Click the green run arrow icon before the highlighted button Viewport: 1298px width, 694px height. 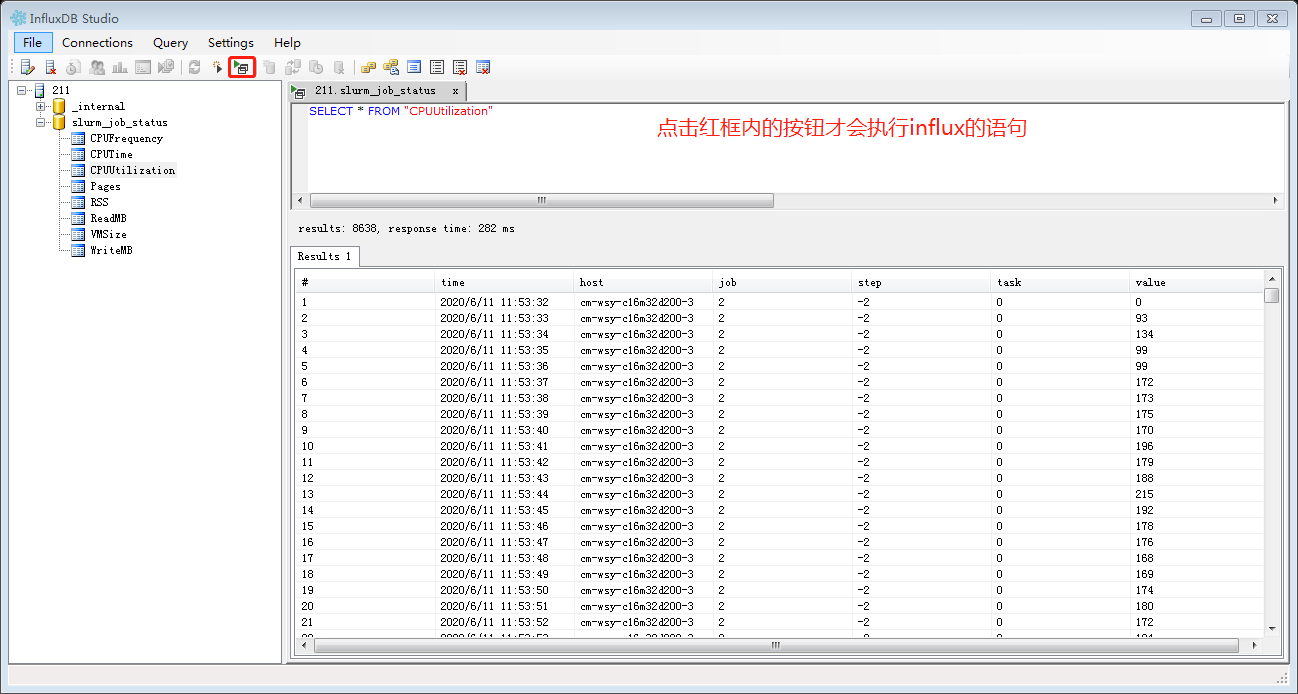(218, 67)
